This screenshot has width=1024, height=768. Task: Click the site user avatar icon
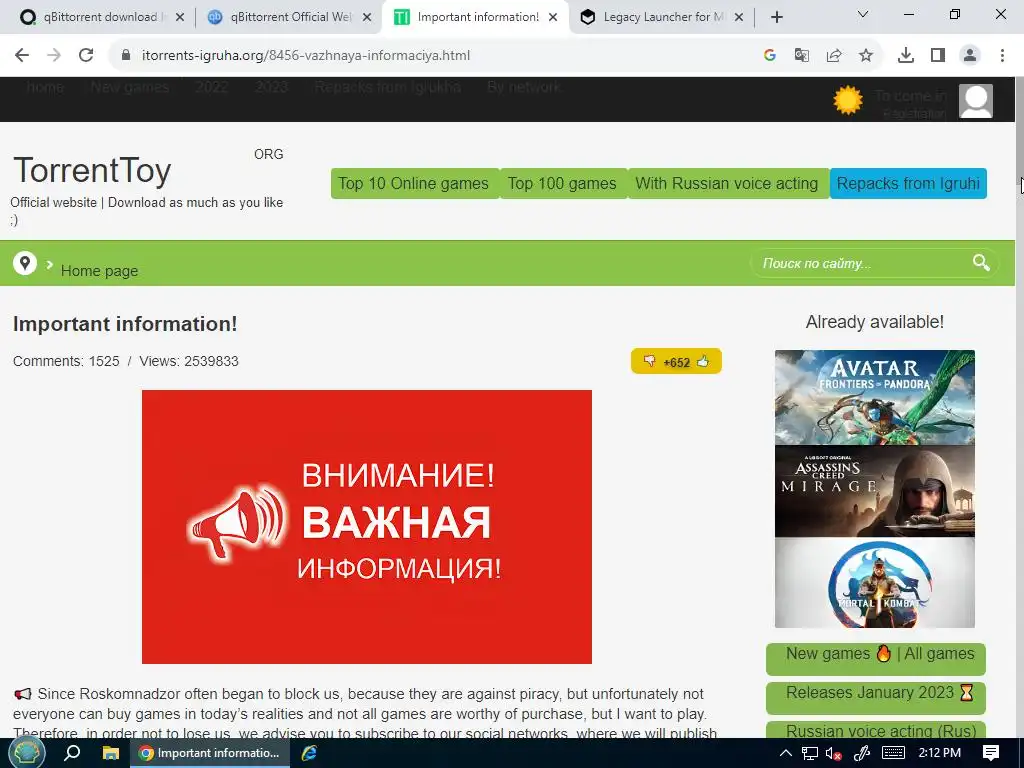click(x=976, y=101)
